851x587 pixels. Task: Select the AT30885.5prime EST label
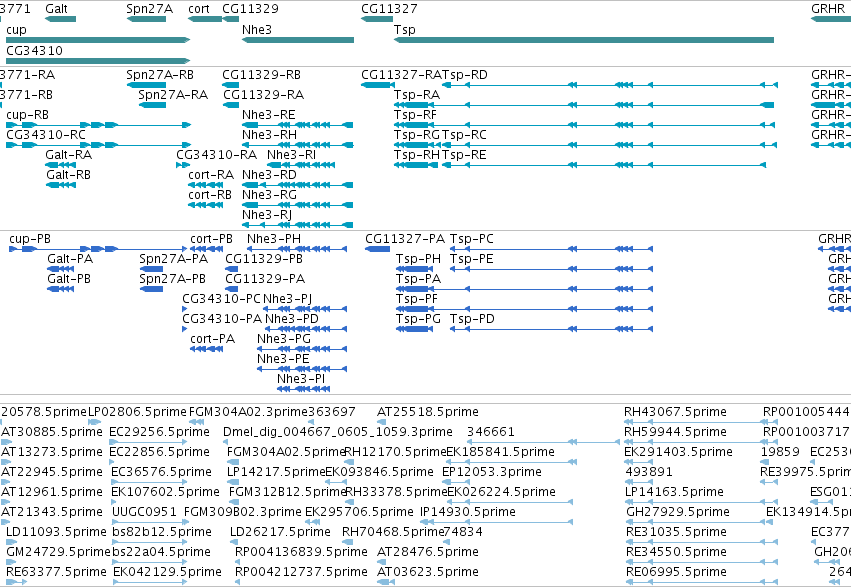click(52, 432)
